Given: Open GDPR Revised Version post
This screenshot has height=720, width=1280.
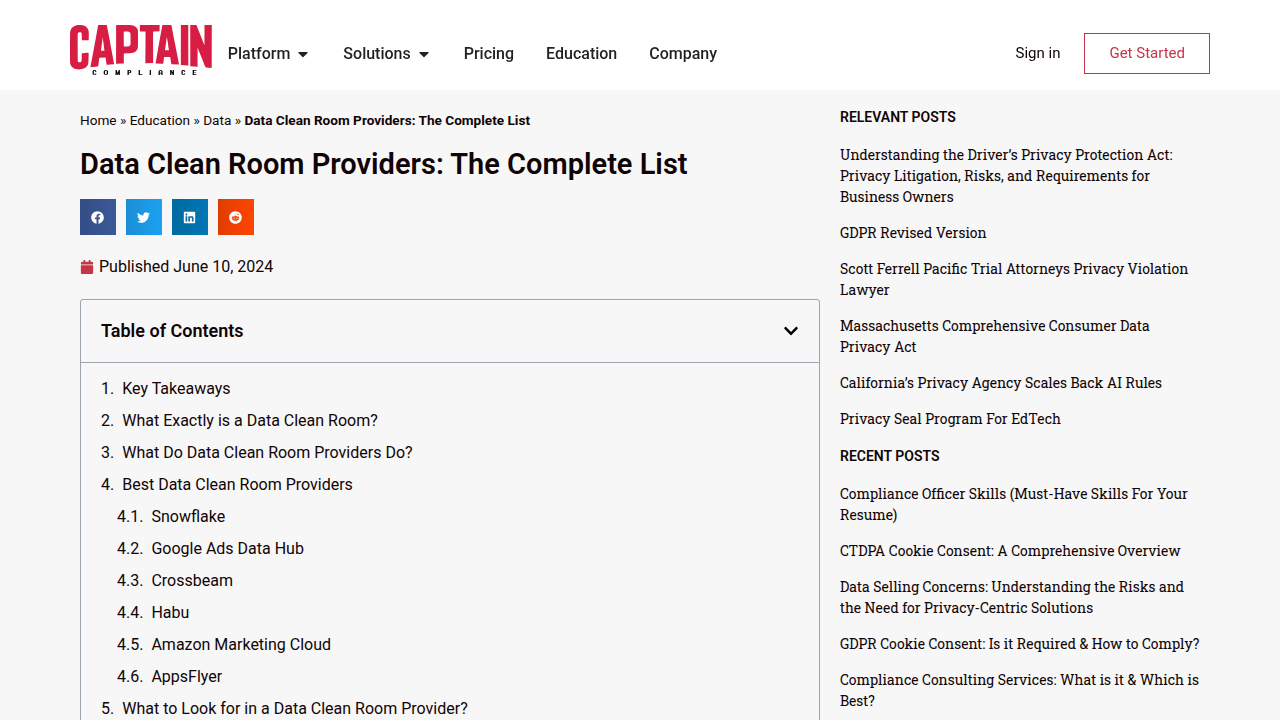Looking at the screenshot, I should click(x=913, y=233).
